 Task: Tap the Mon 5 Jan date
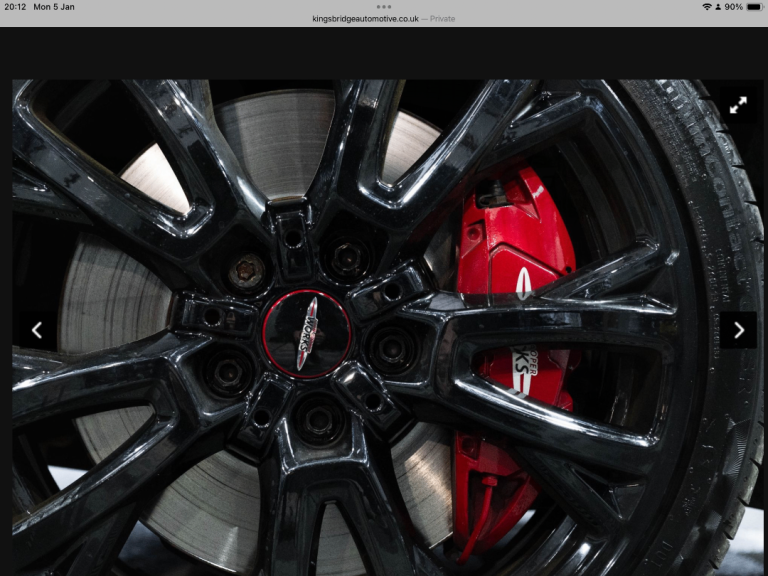tap(55, 7)
